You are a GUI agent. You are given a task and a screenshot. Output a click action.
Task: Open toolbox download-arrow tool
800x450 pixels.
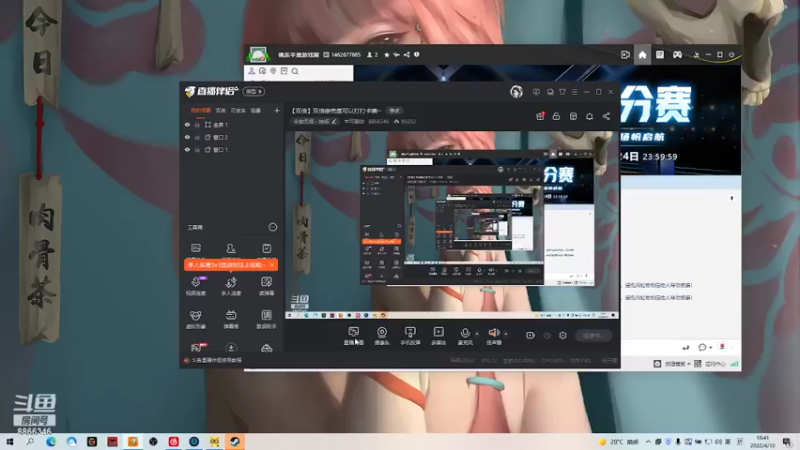(231, 348)
